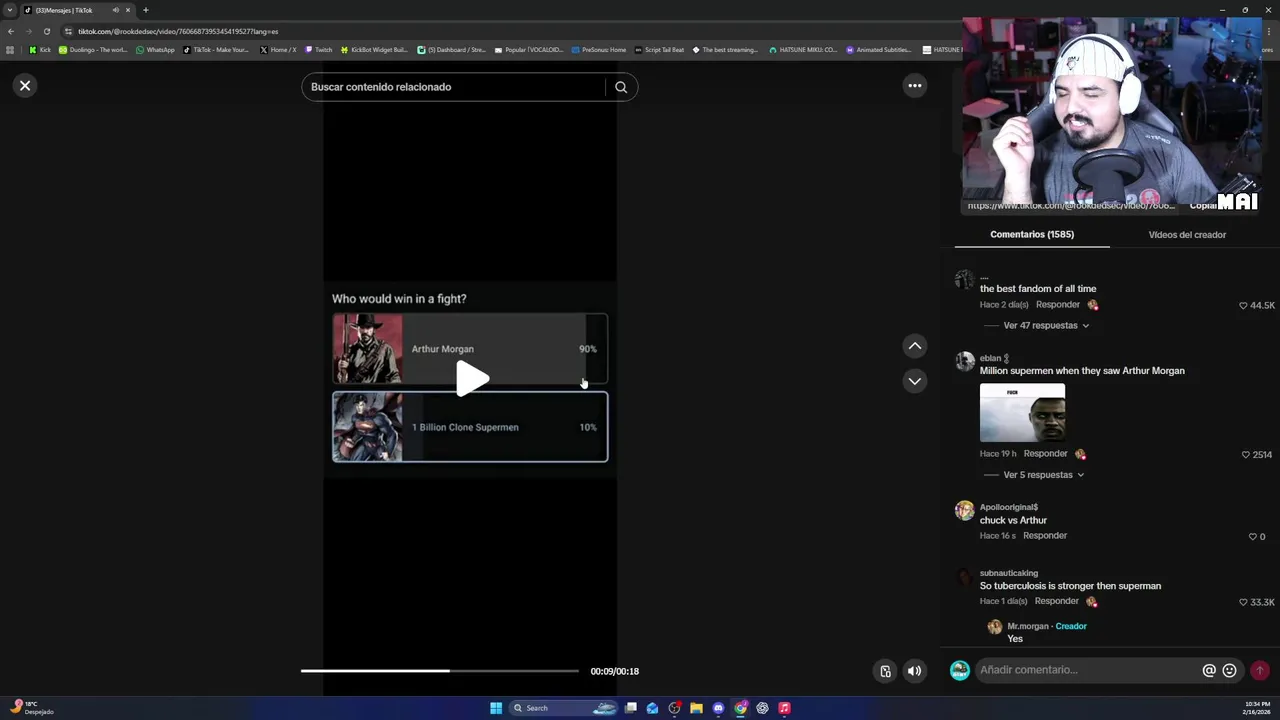Open the image attached to eblan's comment
Image resolution: width=1280 pixels, height=720 pixels.
point(1022,412)
